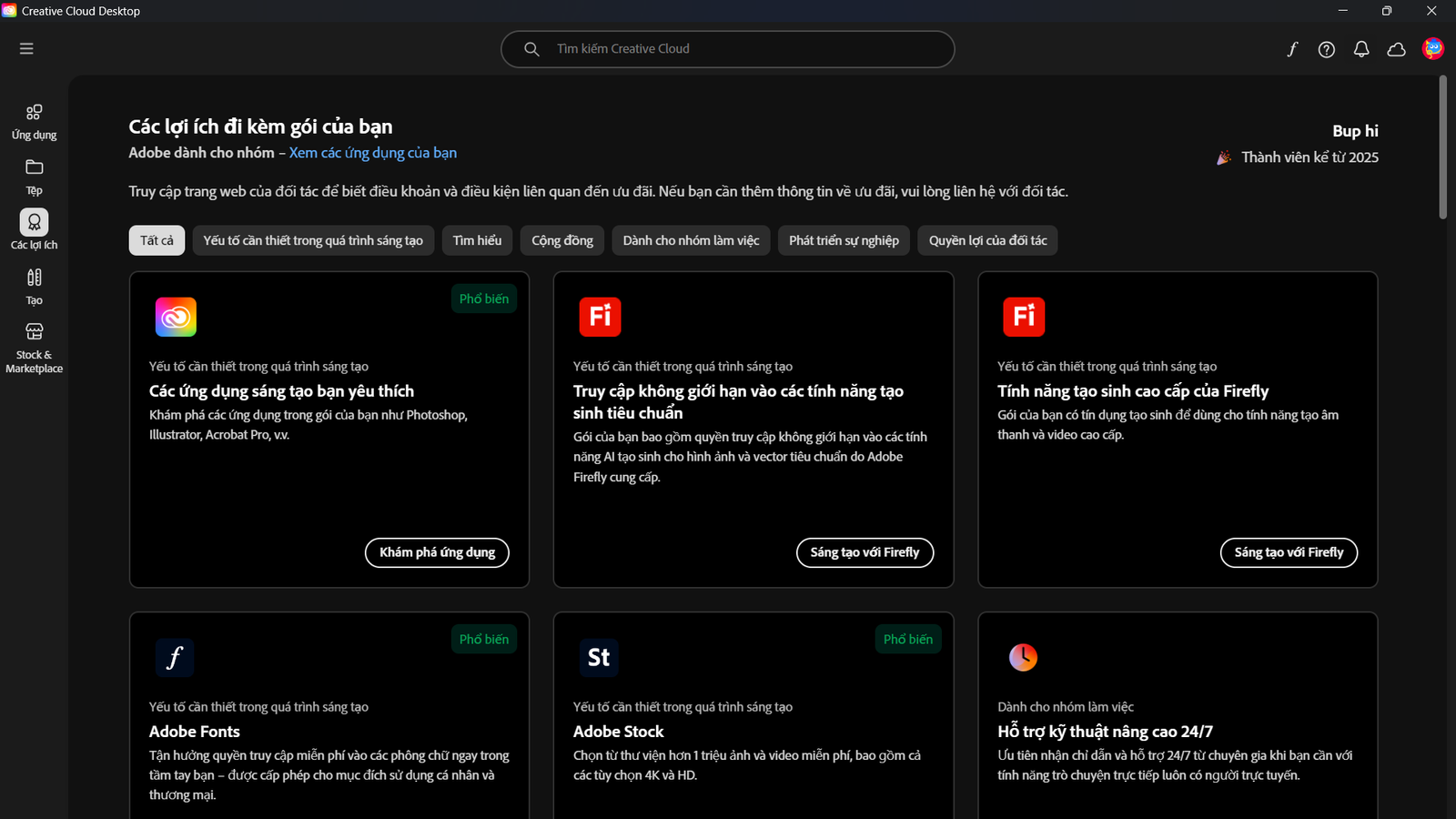Click Phổ biến badge on Creative apps card
The width and height of the screenshot is (1456, 819).
point(484,298)
